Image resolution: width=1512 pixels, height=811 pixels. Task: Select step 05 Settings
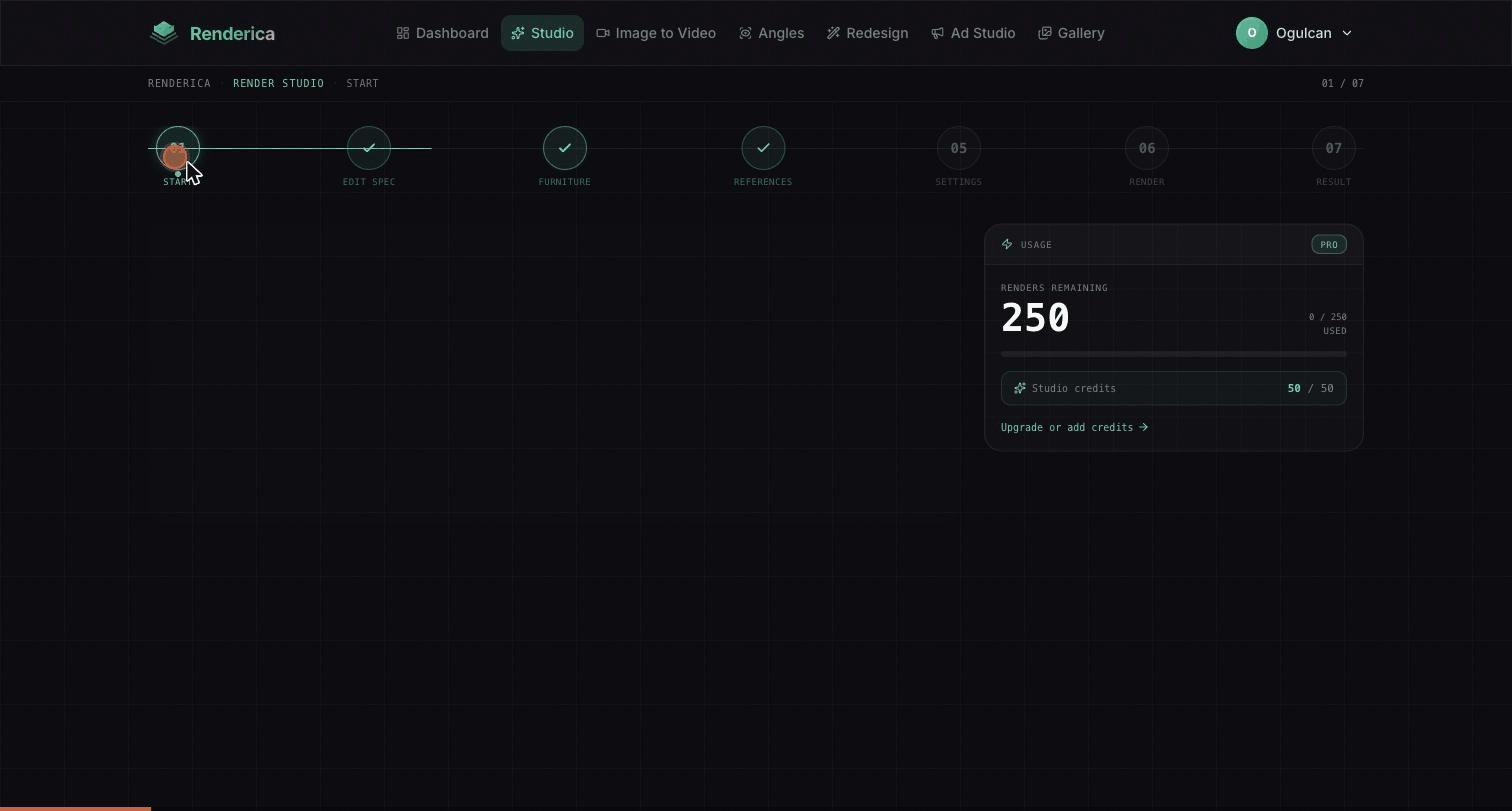959,148
